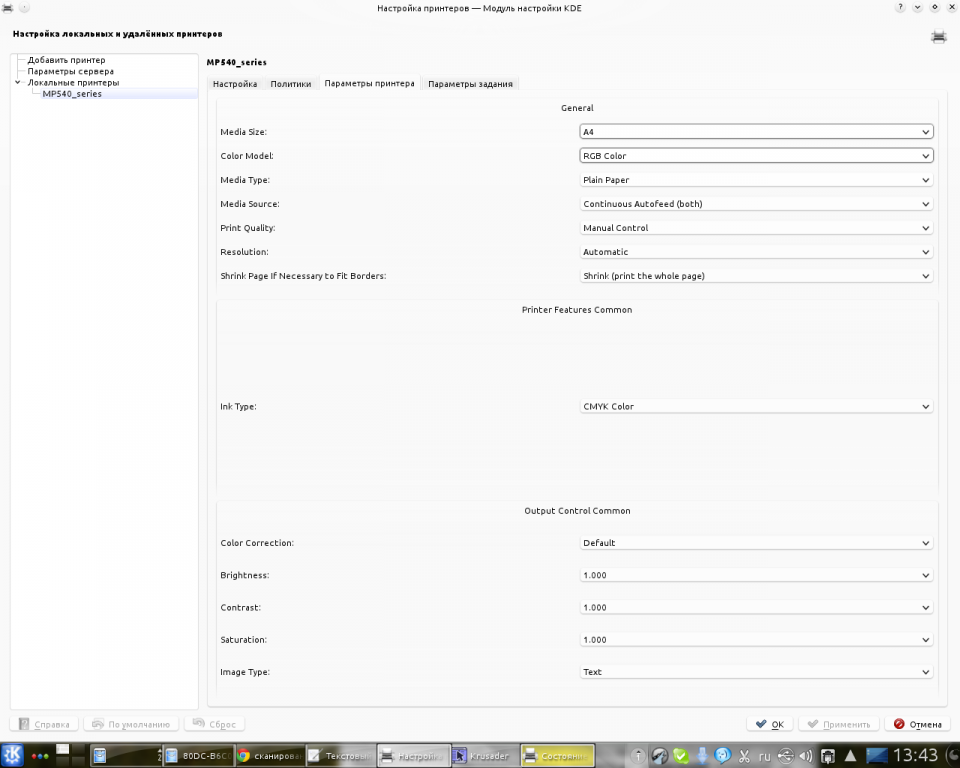Viewport: 960px width, 768px height.
Task: Click the 'Printer Features Common' section heading
Action: click(x=577, y=310)
